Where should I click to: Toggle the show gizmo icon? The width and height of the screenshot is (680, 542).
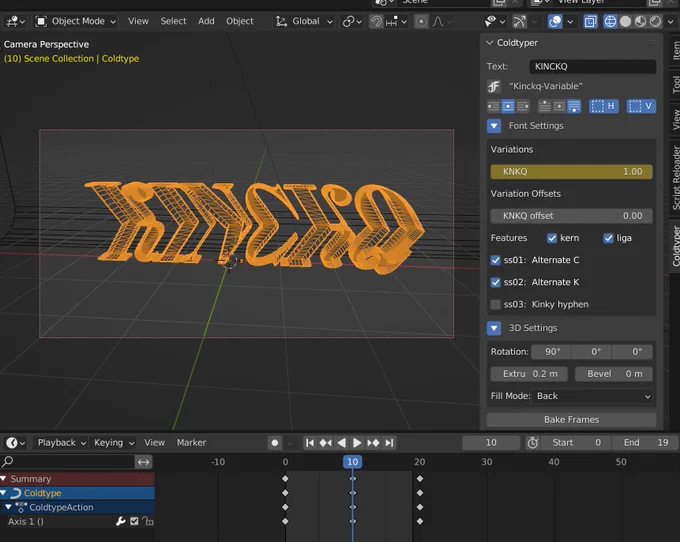click(x=519, y=21)
